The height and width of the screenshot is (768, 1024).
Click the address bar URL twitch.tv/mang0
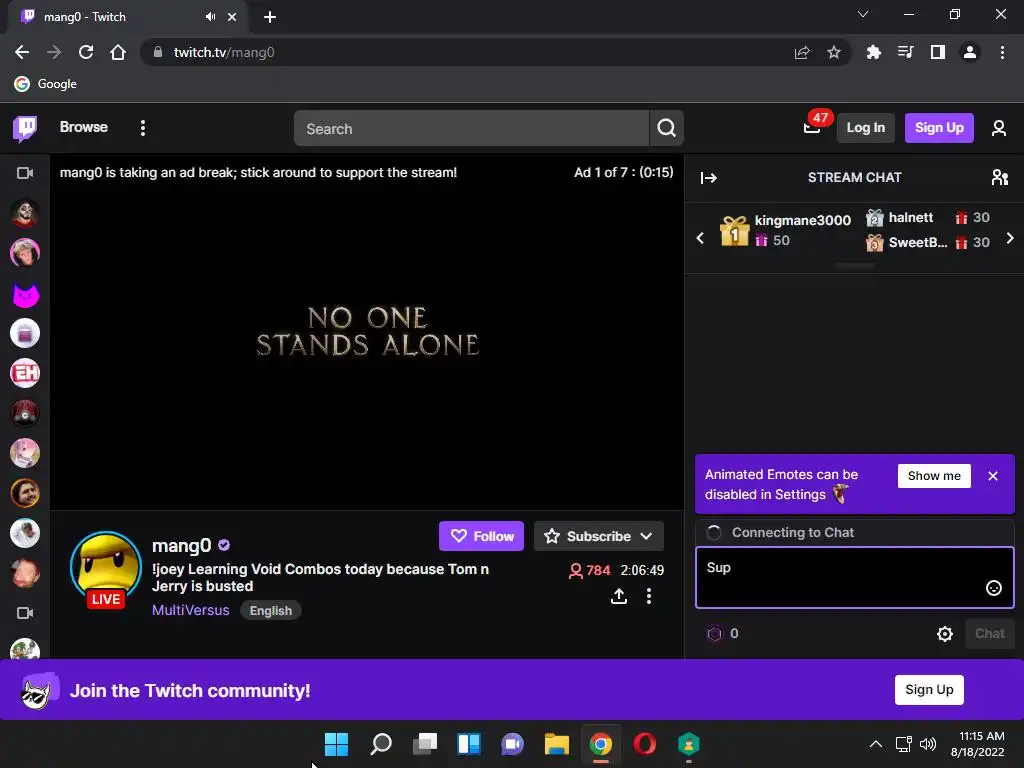[223, 52]
